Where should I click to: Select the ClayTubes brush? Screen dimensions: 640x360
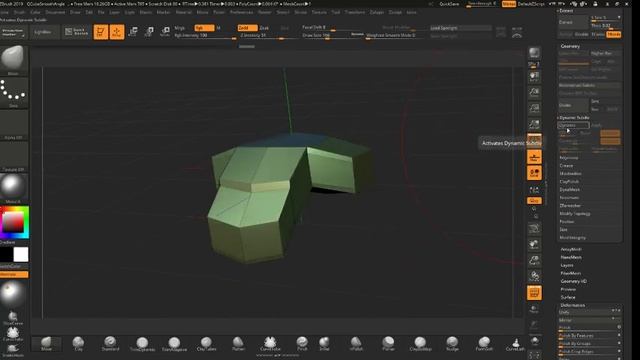pyautogui.click(x=206, y=343)
